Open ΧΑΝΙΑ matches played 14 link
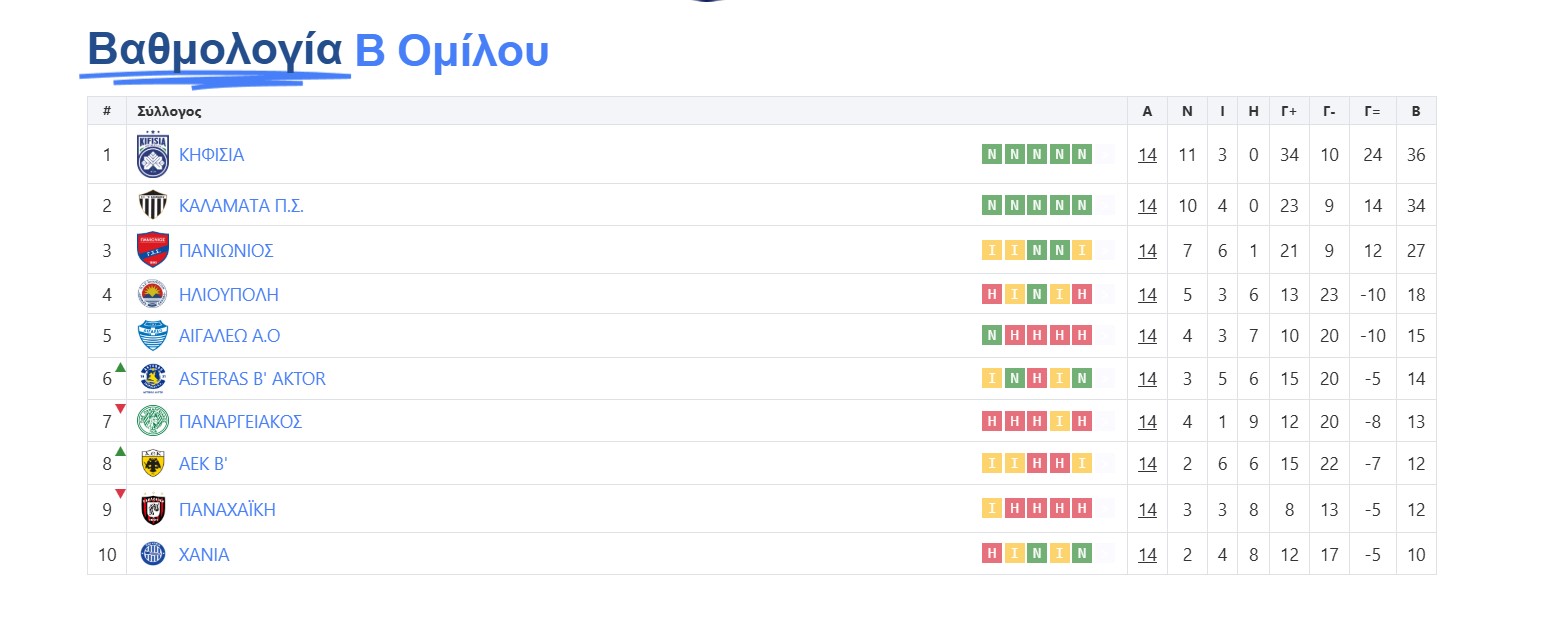The image size is (1553, 627). 1147,555
